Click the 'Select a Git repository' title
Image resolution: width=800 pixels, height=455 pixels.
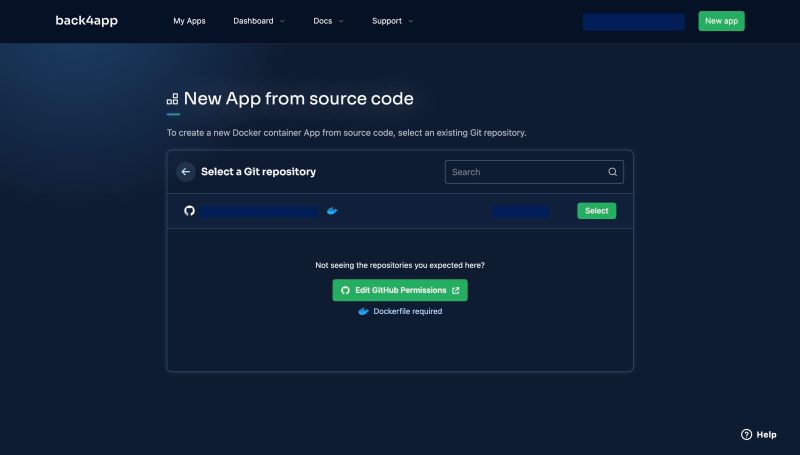pyautogui.click(x=258, y=172)
